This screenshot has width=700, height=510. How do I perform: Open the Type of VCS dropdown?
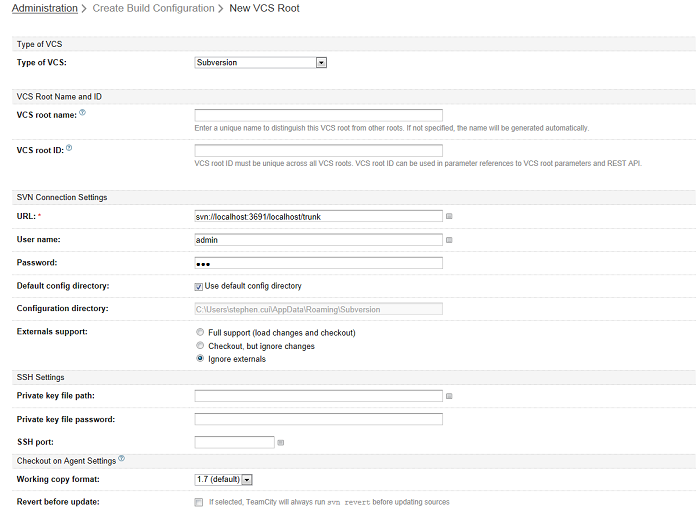point(261,62)
